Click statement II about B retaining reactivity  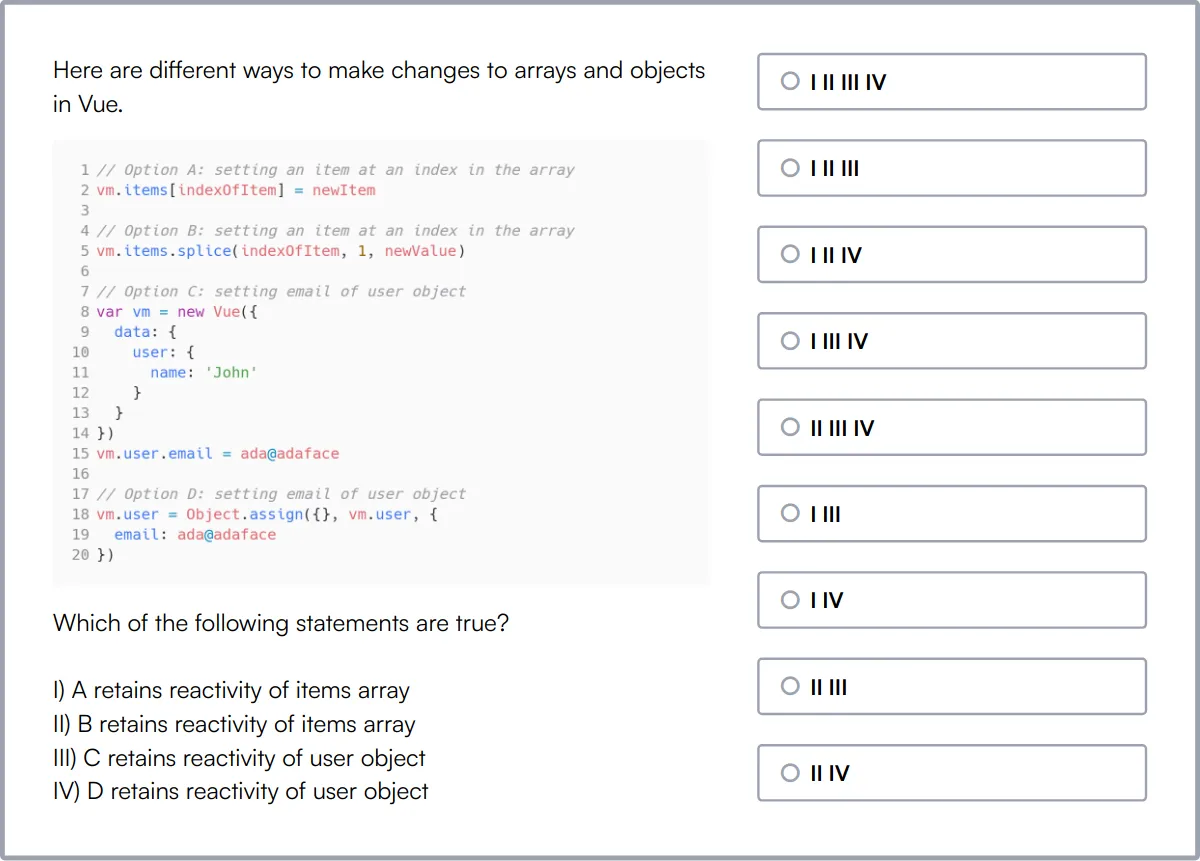tap(234, 724)
